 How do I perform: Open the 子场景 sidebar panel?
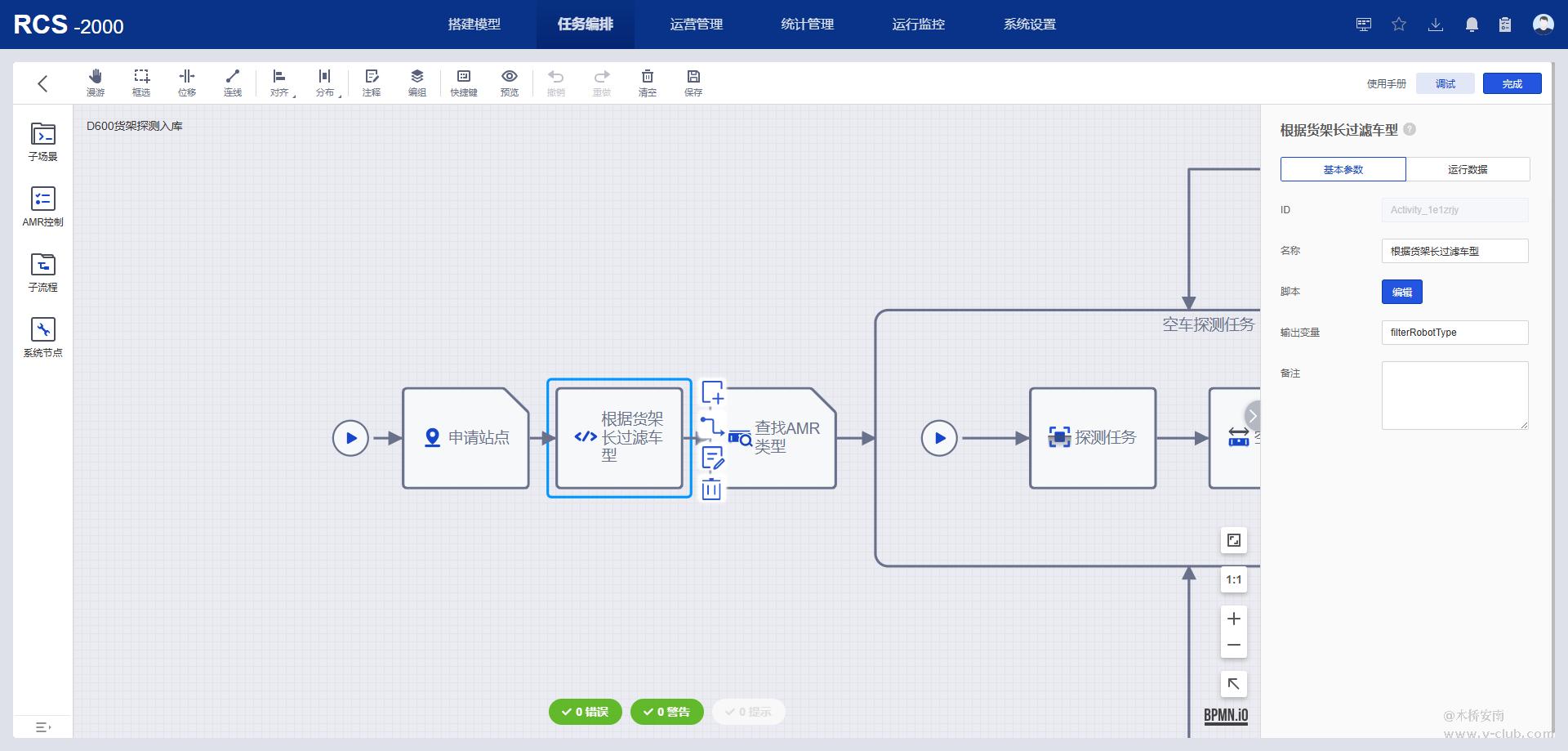[42, 141]
